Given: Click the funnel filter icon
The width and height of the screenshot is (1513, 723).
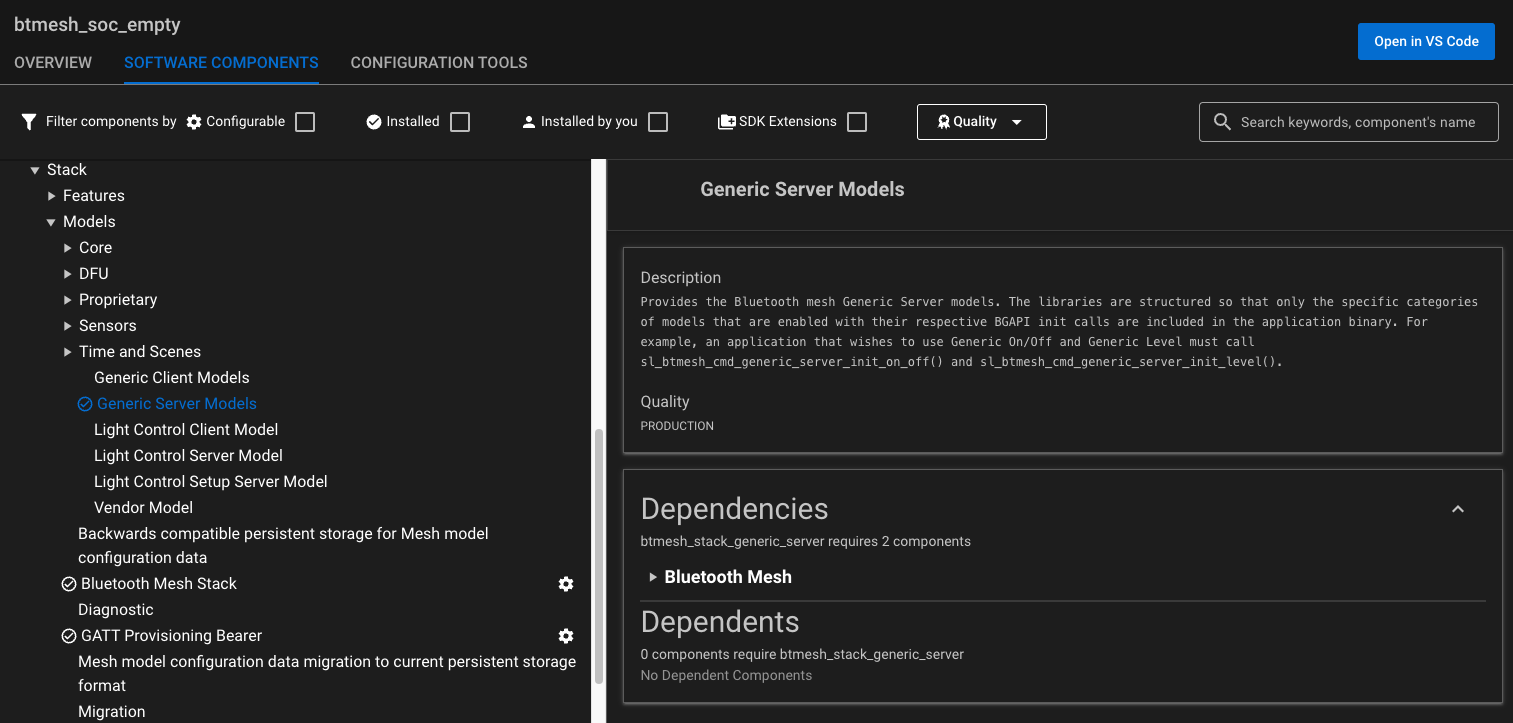Looking at the screenshot, I should tap(29, 122).
